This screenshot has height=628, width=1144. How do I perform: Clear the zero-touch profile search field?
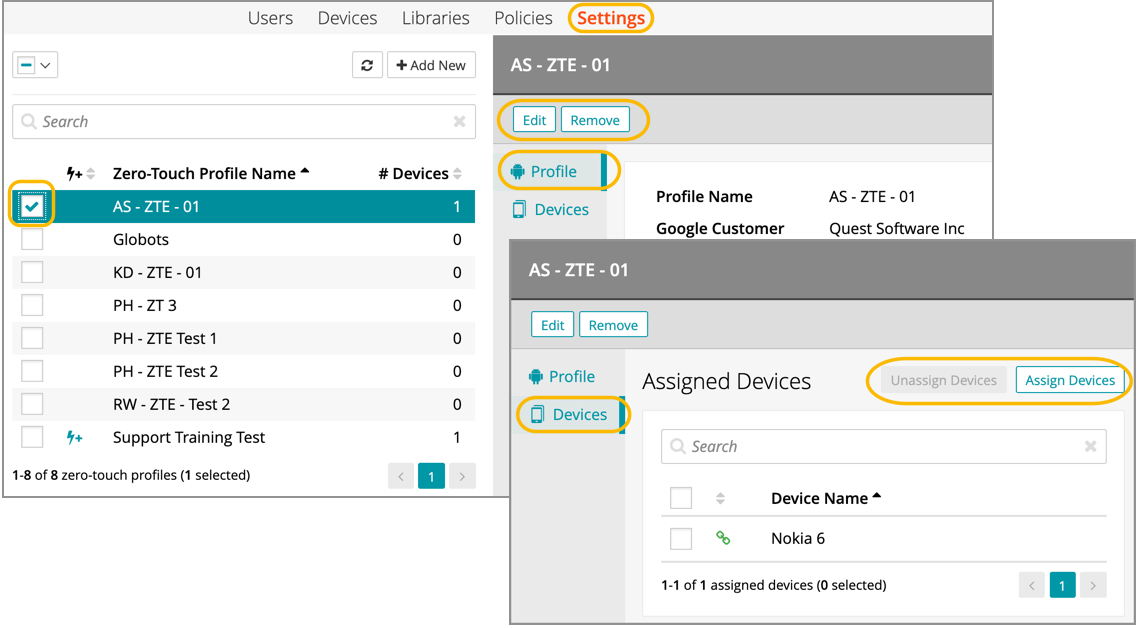459,122
